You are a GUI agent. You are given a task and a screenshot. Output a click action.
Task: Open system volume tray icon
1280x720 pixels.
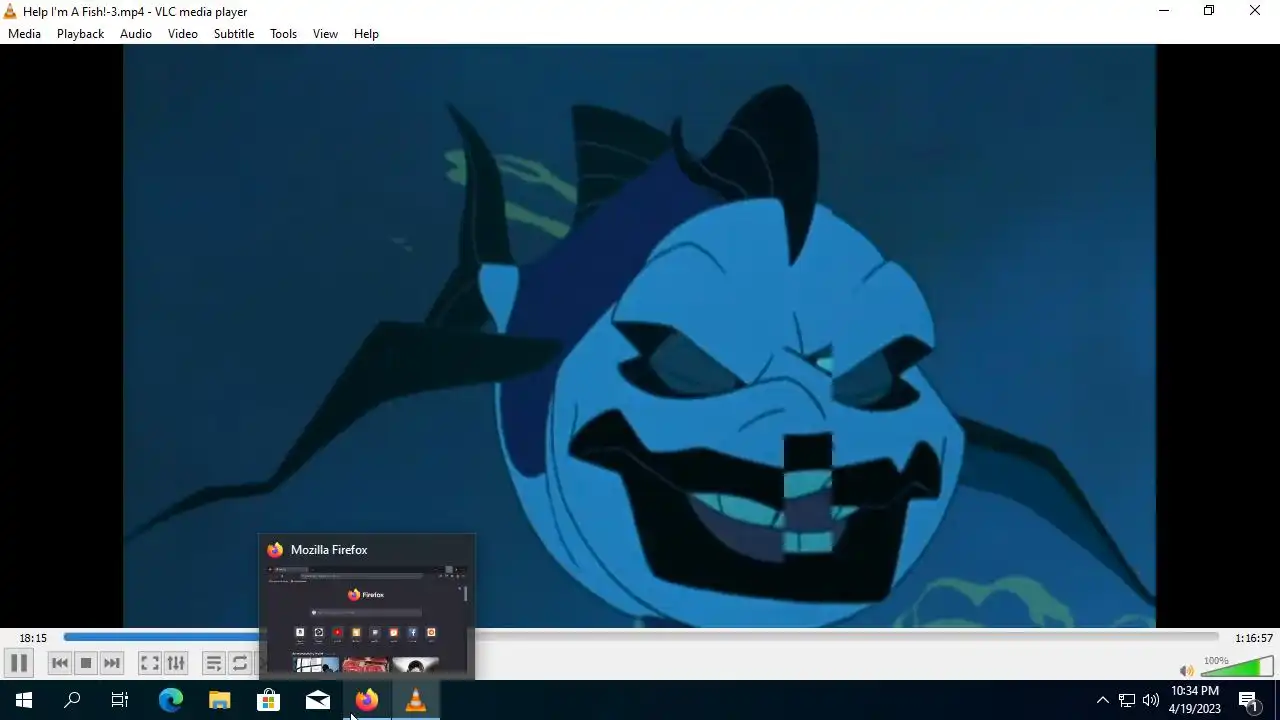1151,700
